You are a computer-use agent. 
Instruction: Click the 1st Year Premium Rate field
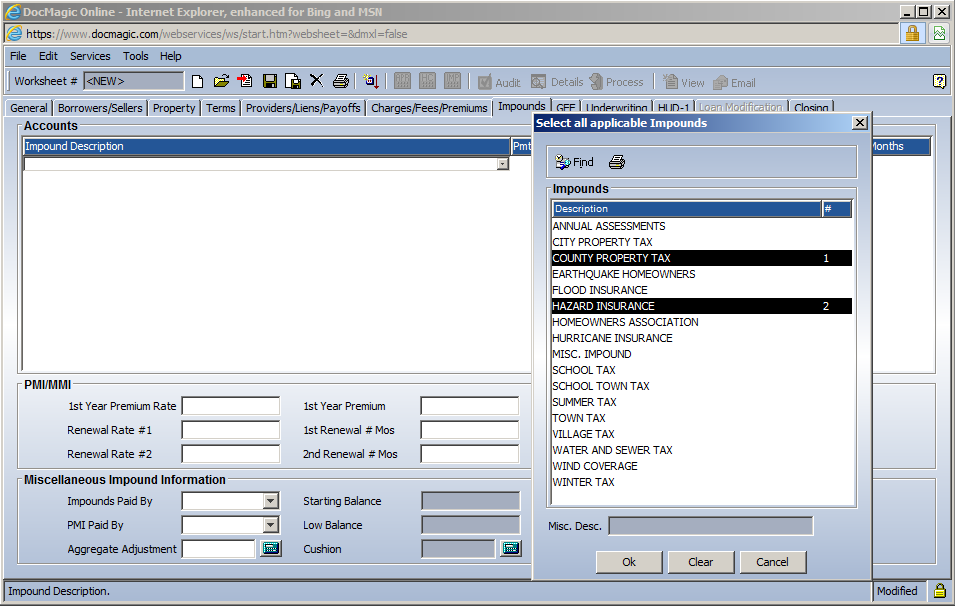coord(231,406)
